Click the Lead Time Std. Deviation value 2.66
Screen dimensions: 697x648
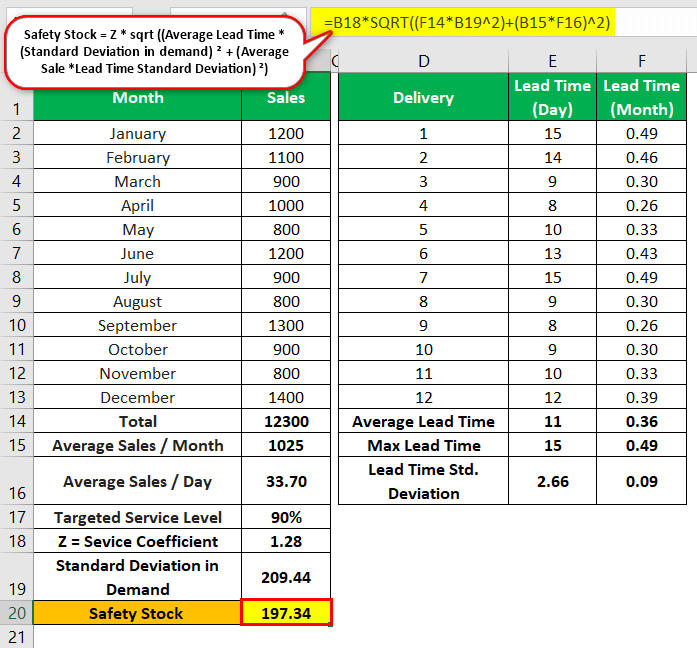click(x=552, y=481)
